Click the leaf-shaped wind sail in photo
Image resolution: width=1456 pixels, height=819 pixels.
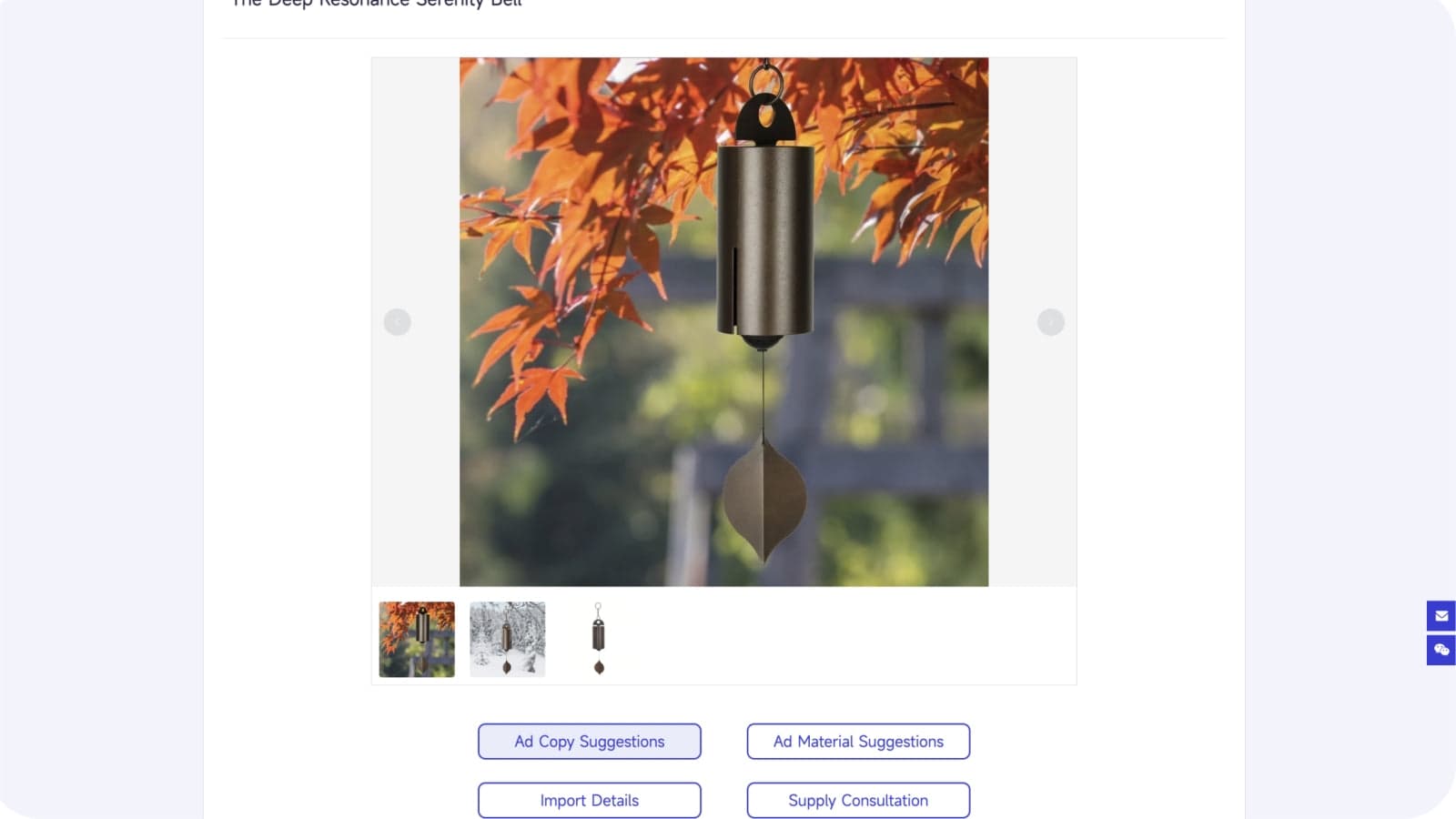763,499
